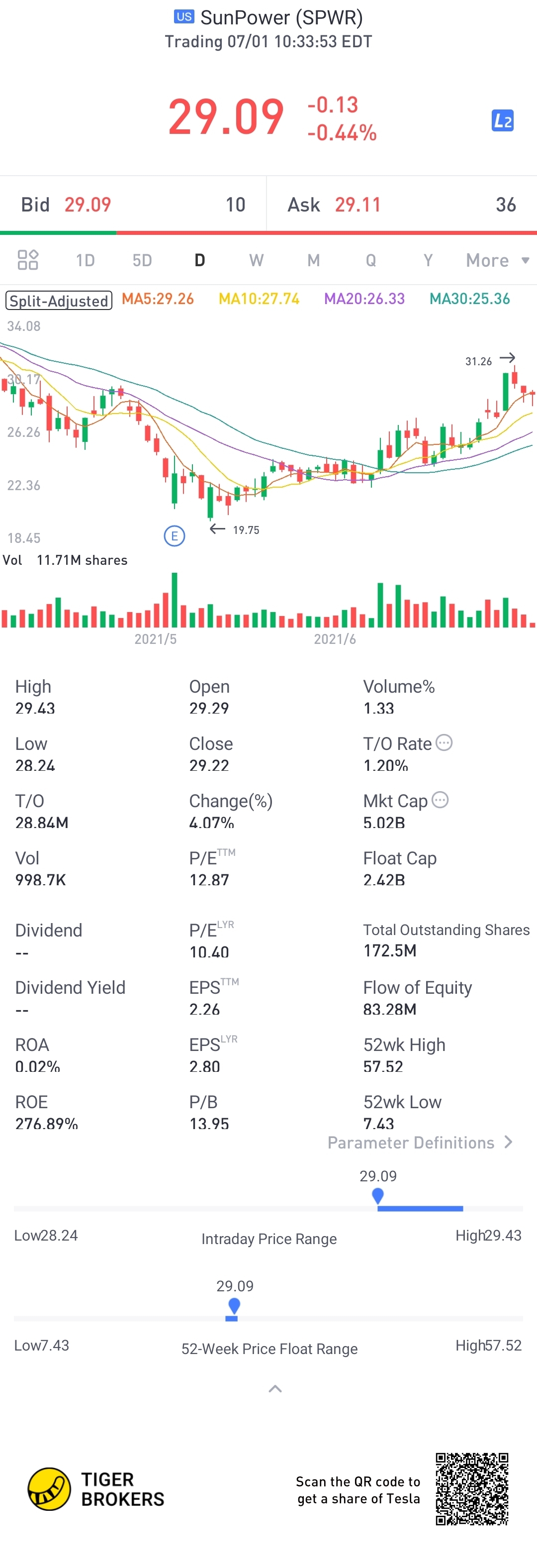Tap the Ask price 29.11 panel
Image resolution: width=537 pixels, height=1568 pixels.
pyautogui.click(x=402, y=205)
